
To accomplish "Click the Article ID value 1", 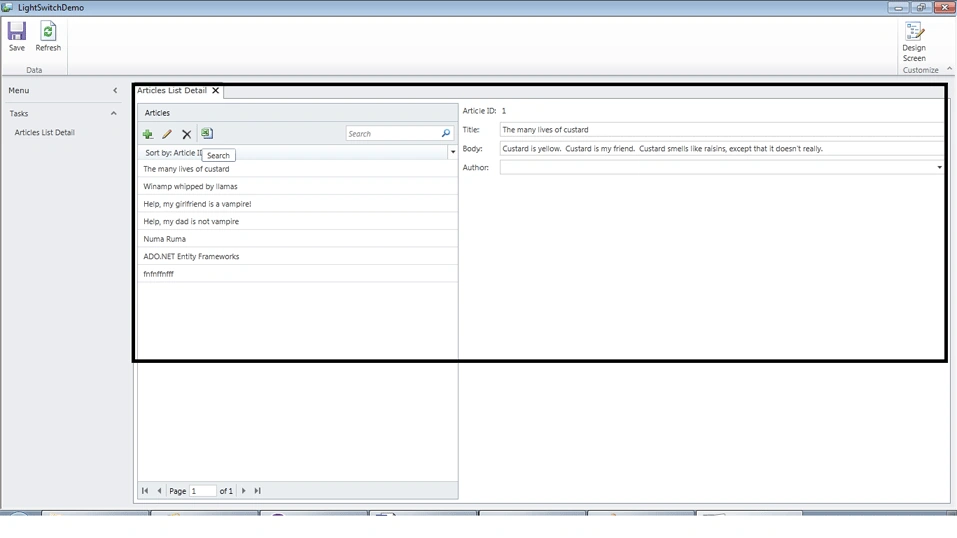I will [504, 111].
